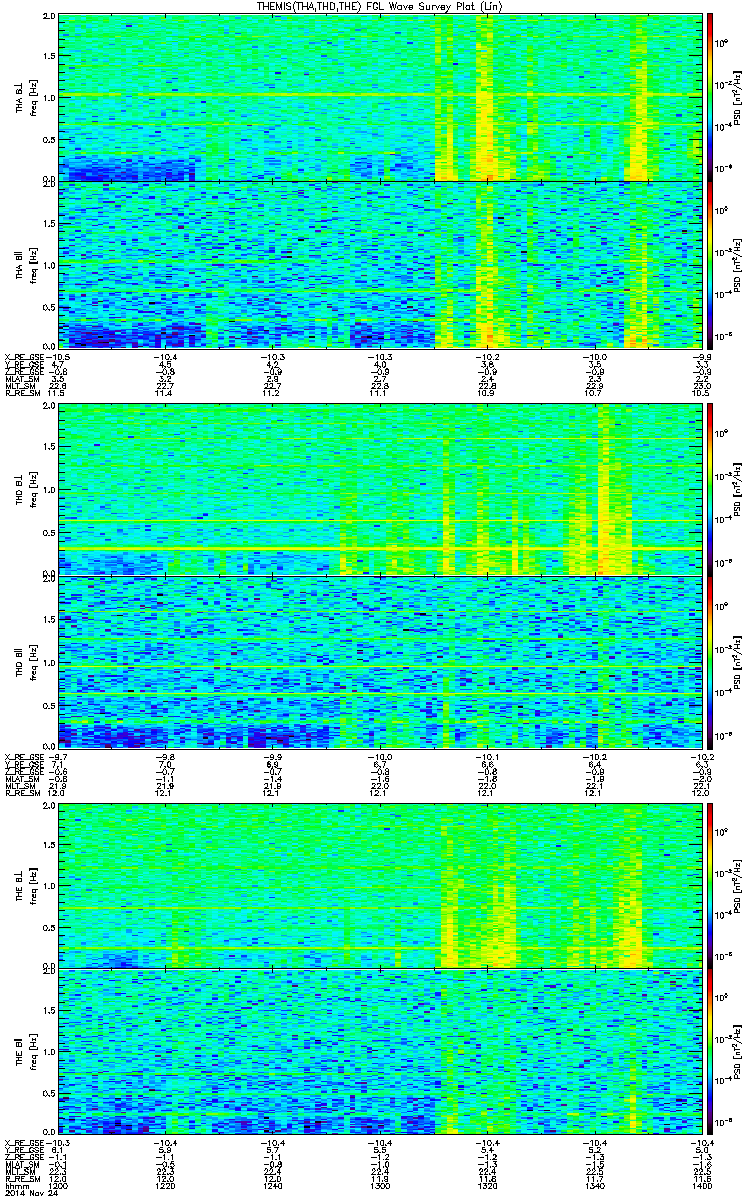
Task: Click the THA B-perp spectrogram panel
Action: tap(381, 97)
